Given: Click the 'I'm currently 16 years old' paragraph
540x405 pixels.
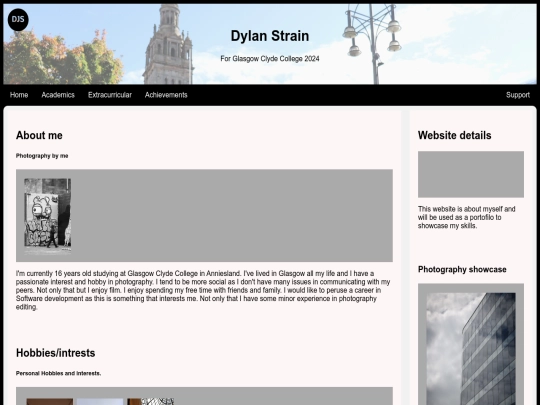Looking at the screenshot, I should (203, 290).
